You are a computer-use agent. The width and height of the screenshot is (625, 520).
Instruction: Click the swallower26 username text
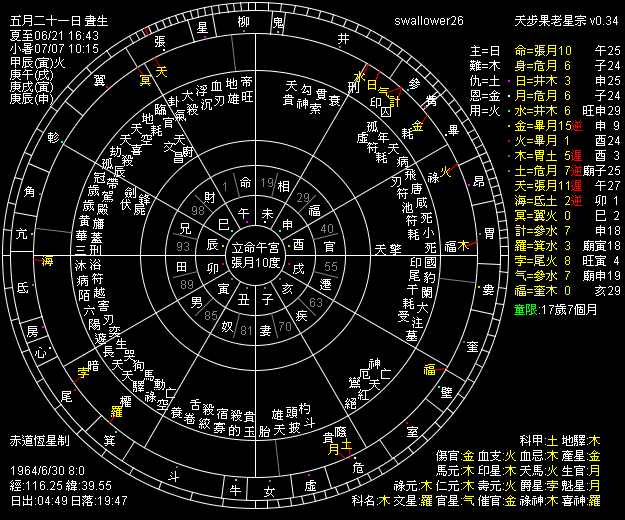click(x=429, y=19)
